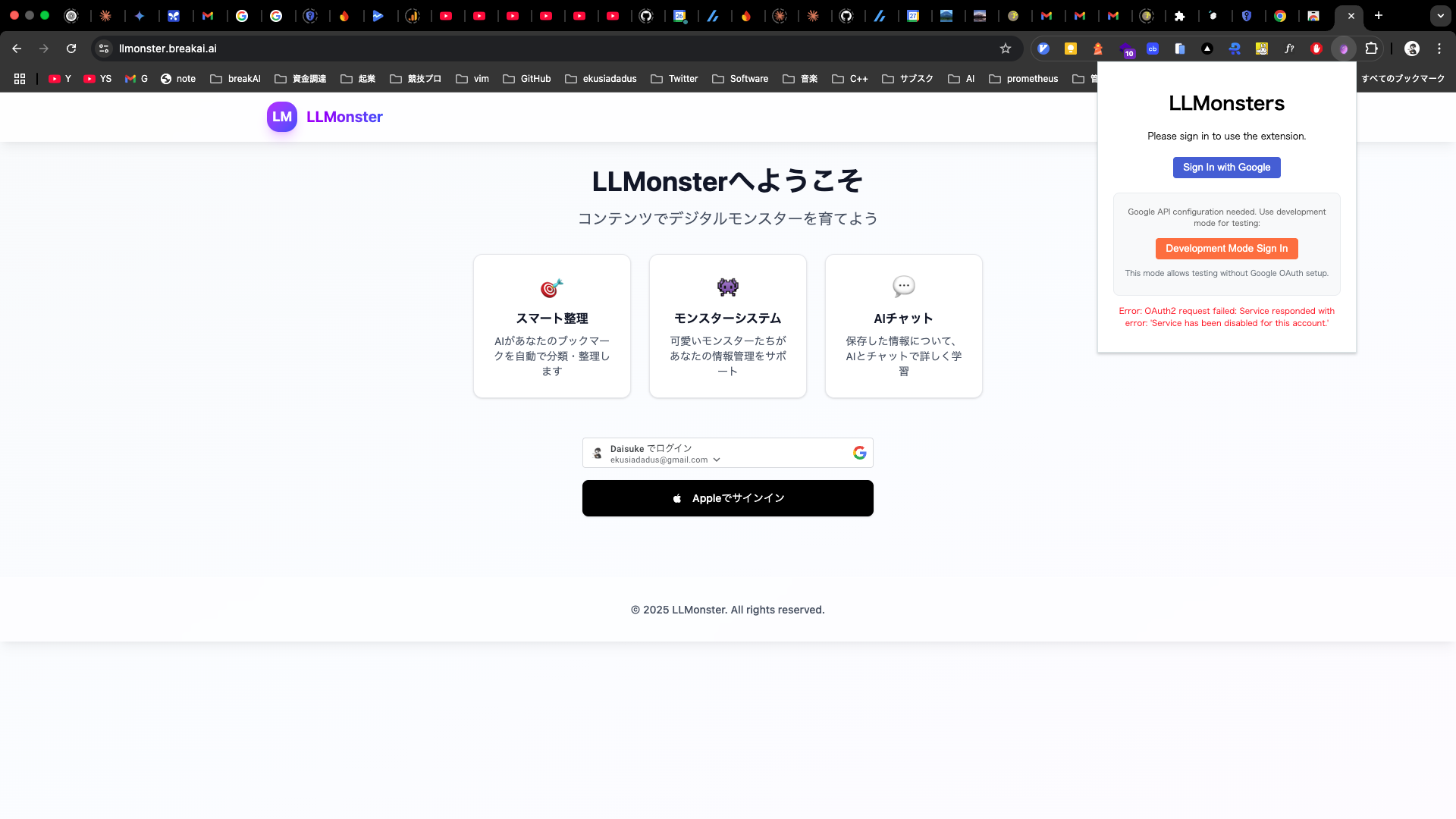
Task: Click the Chrome profile avatar icon
Action: coord(1412,49)
